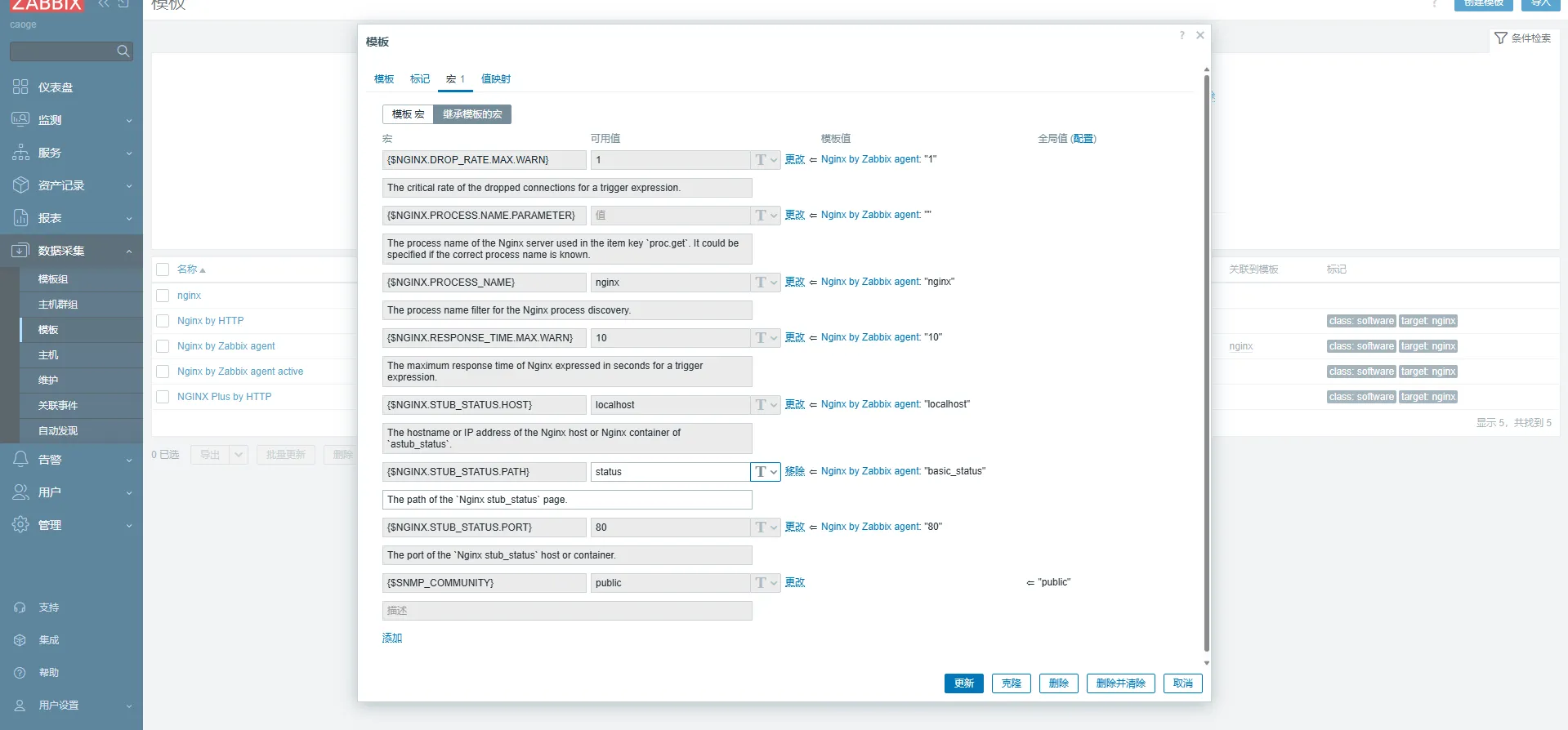Image resolution: width=1568 pixels, height=730 pixels.
Task: Click the 集成 integrations icon
Action: [x=20, y=640]
